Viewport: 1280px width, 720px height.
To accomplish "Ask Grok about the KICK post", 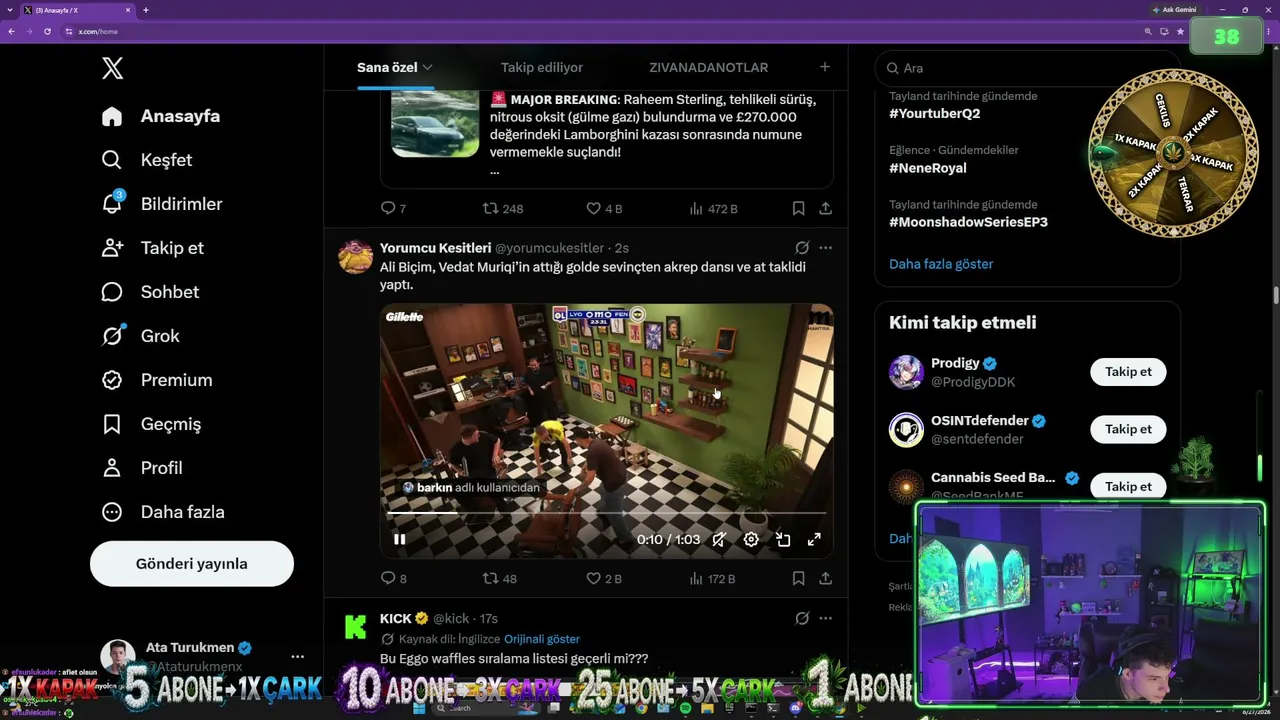I will coord(802,618).
